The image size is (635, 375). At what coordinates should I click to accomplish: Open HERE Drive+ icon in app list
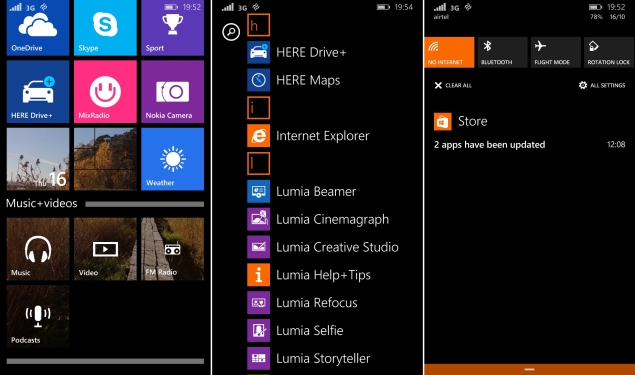pos(258,52)
